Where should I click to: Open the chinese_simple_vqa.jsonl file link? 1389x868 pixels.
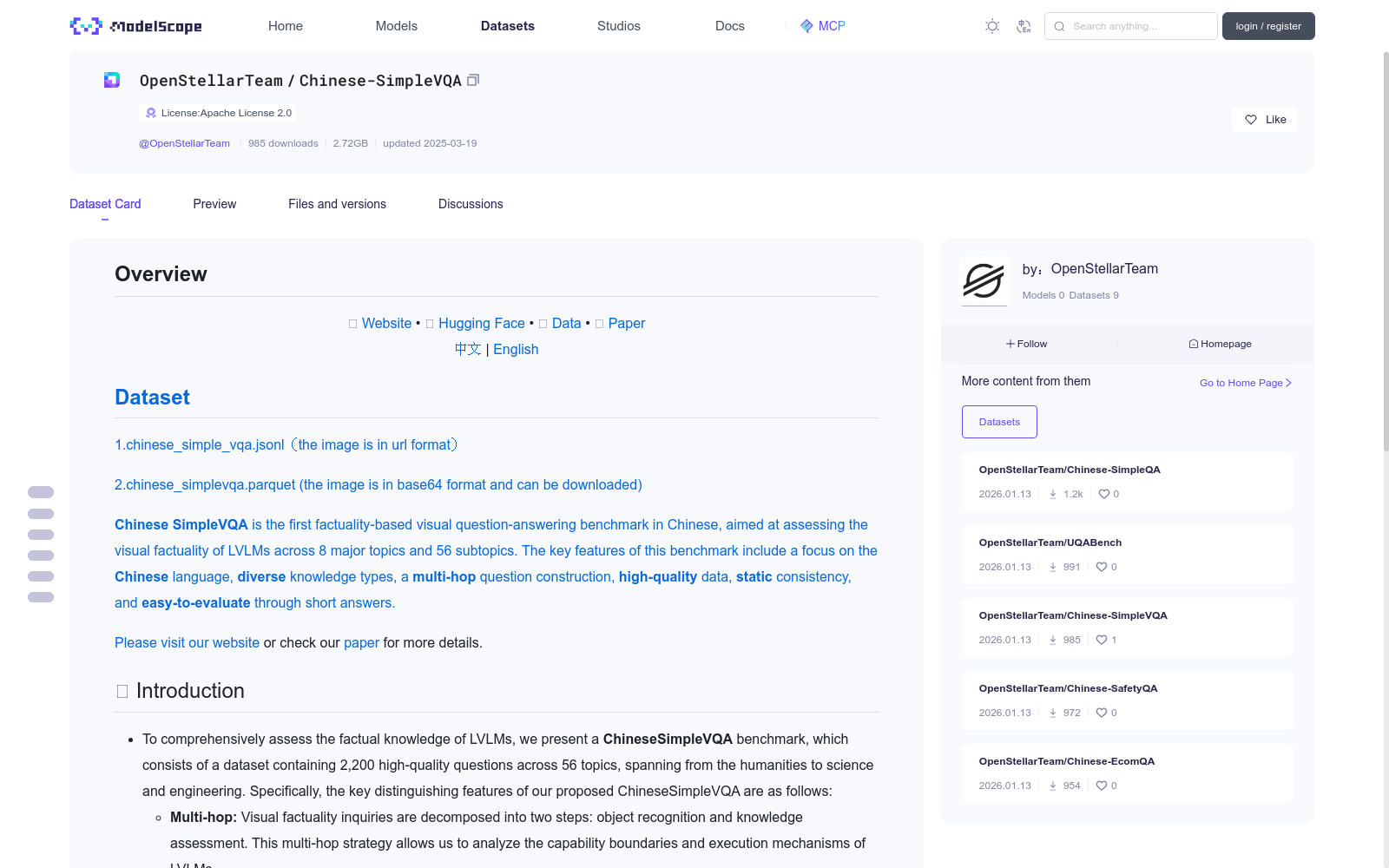pyautogui.click(x=286, y=444)
